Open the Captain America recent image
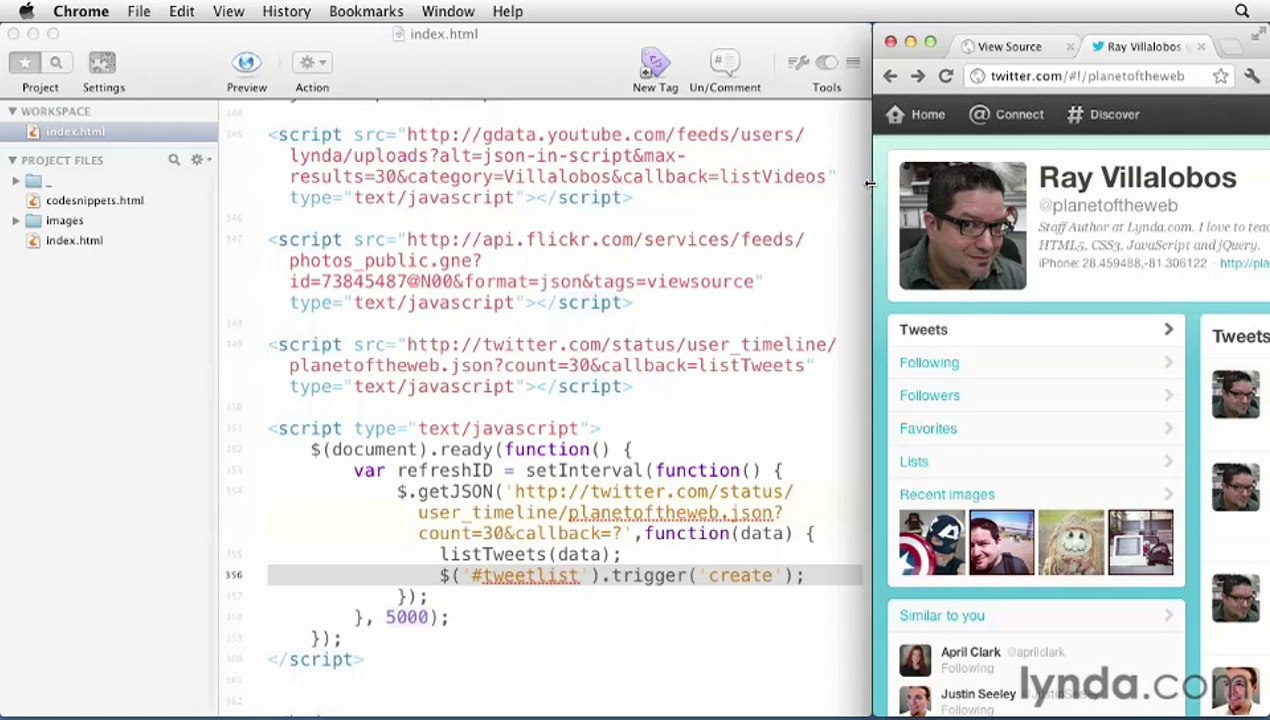1270x720 pixels. tap(932, 542)
